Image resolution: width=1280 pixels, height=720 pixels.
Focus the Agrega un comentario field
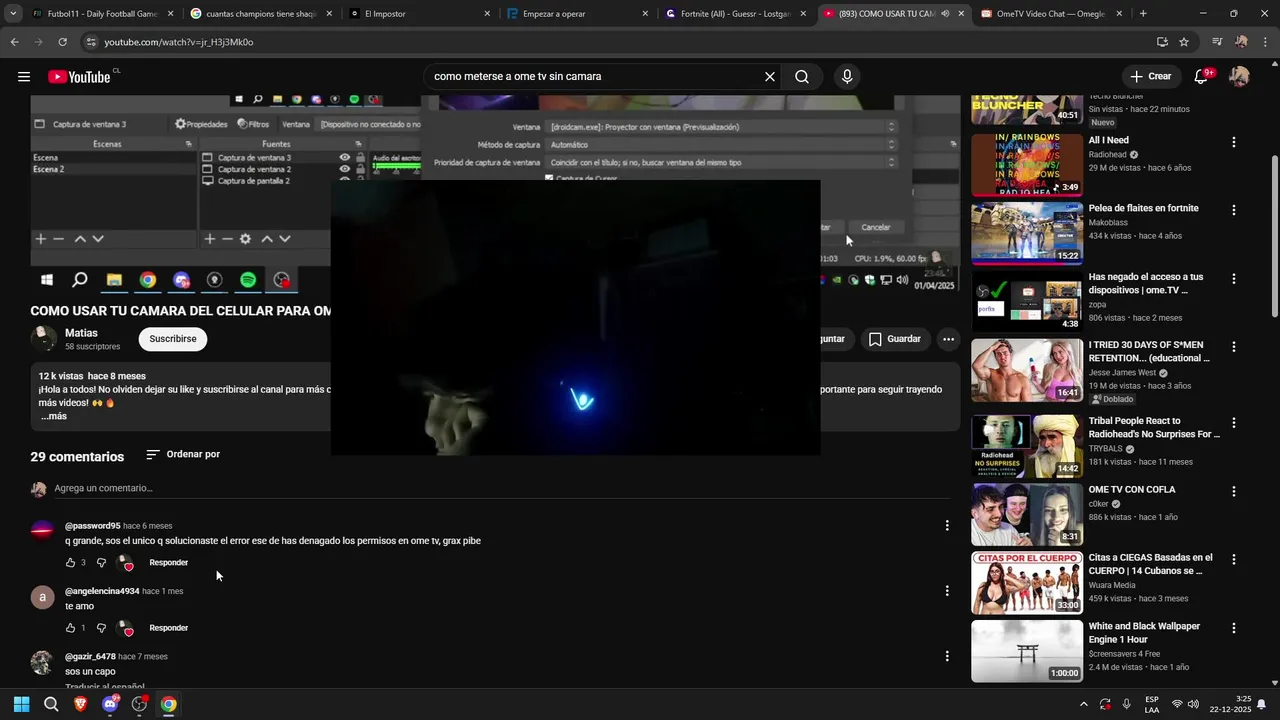click(500, 488)
